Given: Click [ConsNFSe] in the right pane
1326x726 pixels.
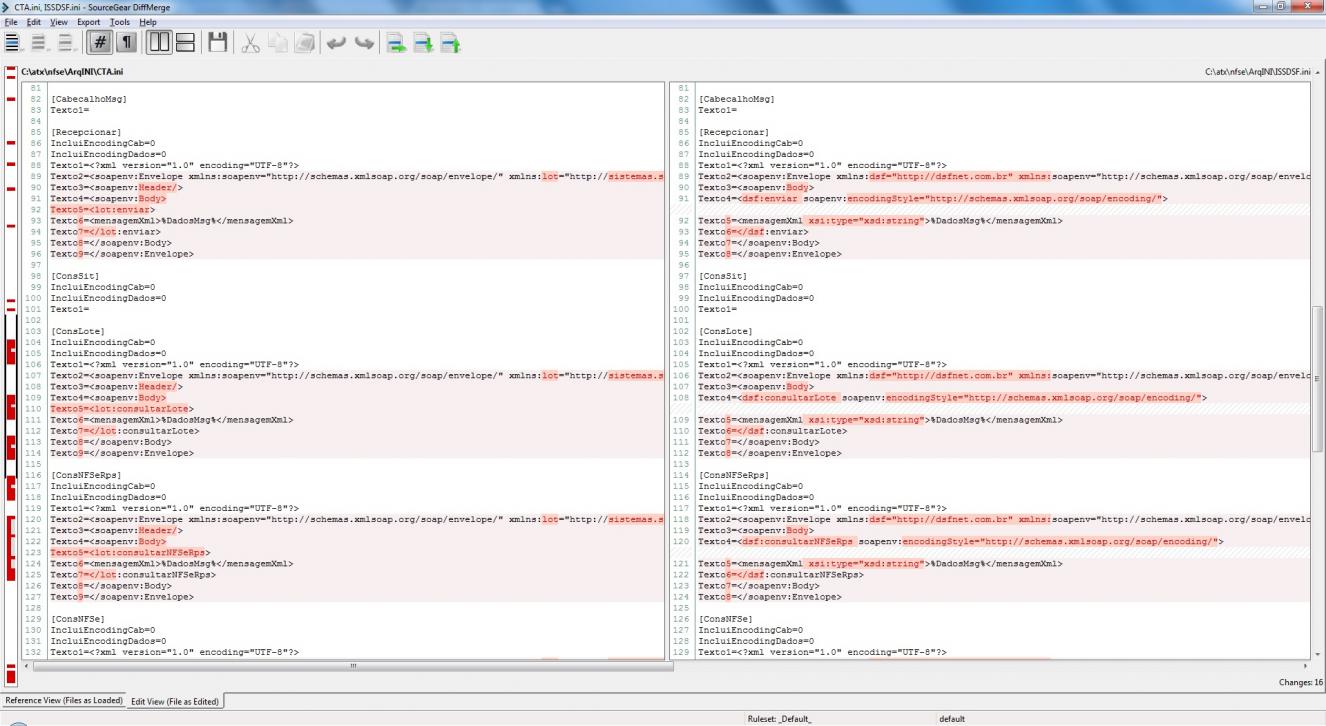Looking at the screenshot, I should pyautogui.click(x=725, y=619).
